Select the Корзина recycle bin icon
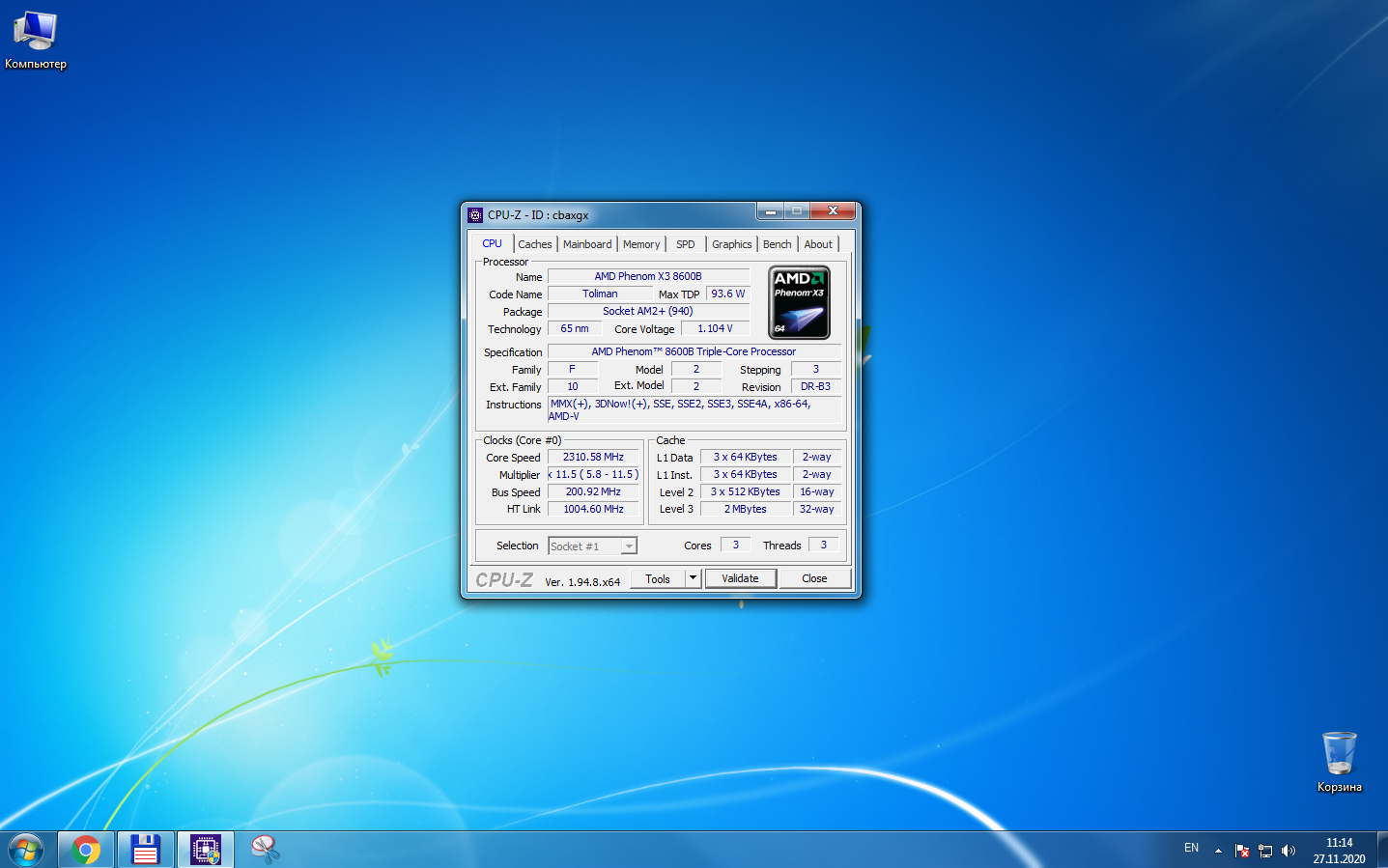The width and height of the screenshot is (1388, 868). click(x=1340, y=763)
